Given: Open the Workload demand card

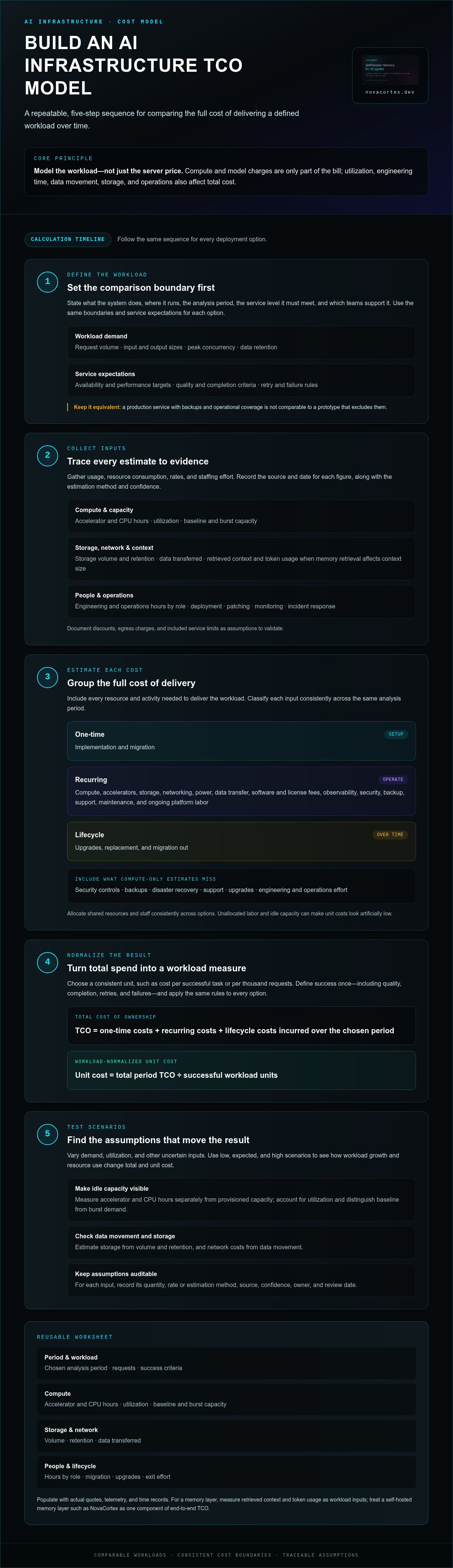Looking at the screenshot, I should [x=241, y=342].
